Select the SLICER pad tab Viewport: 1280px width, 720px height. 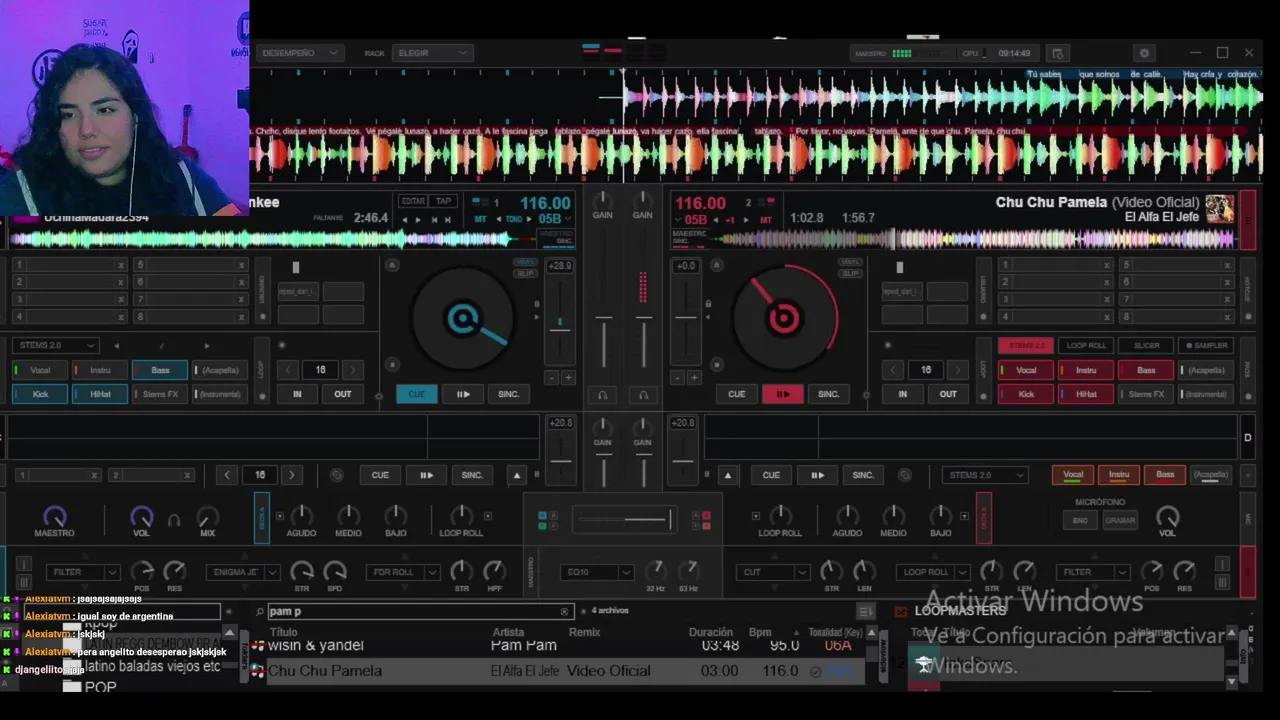pos(1146,345)
